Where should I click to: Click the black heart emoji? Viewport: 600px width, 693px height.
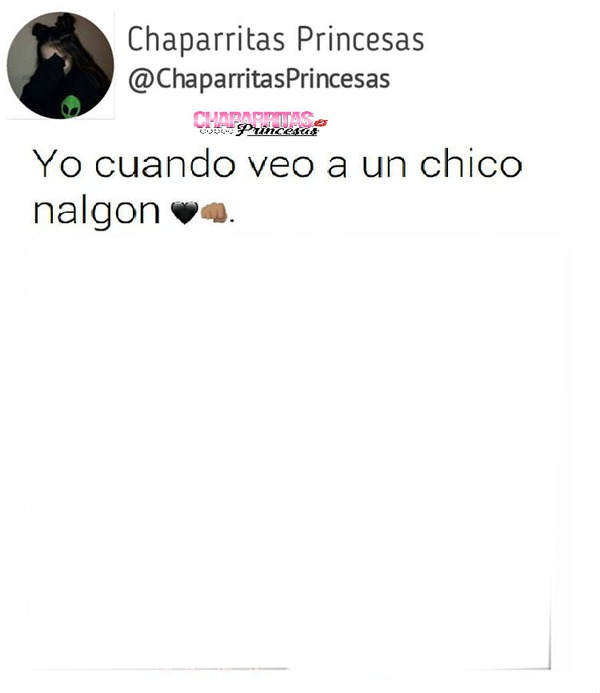[184, 213]
